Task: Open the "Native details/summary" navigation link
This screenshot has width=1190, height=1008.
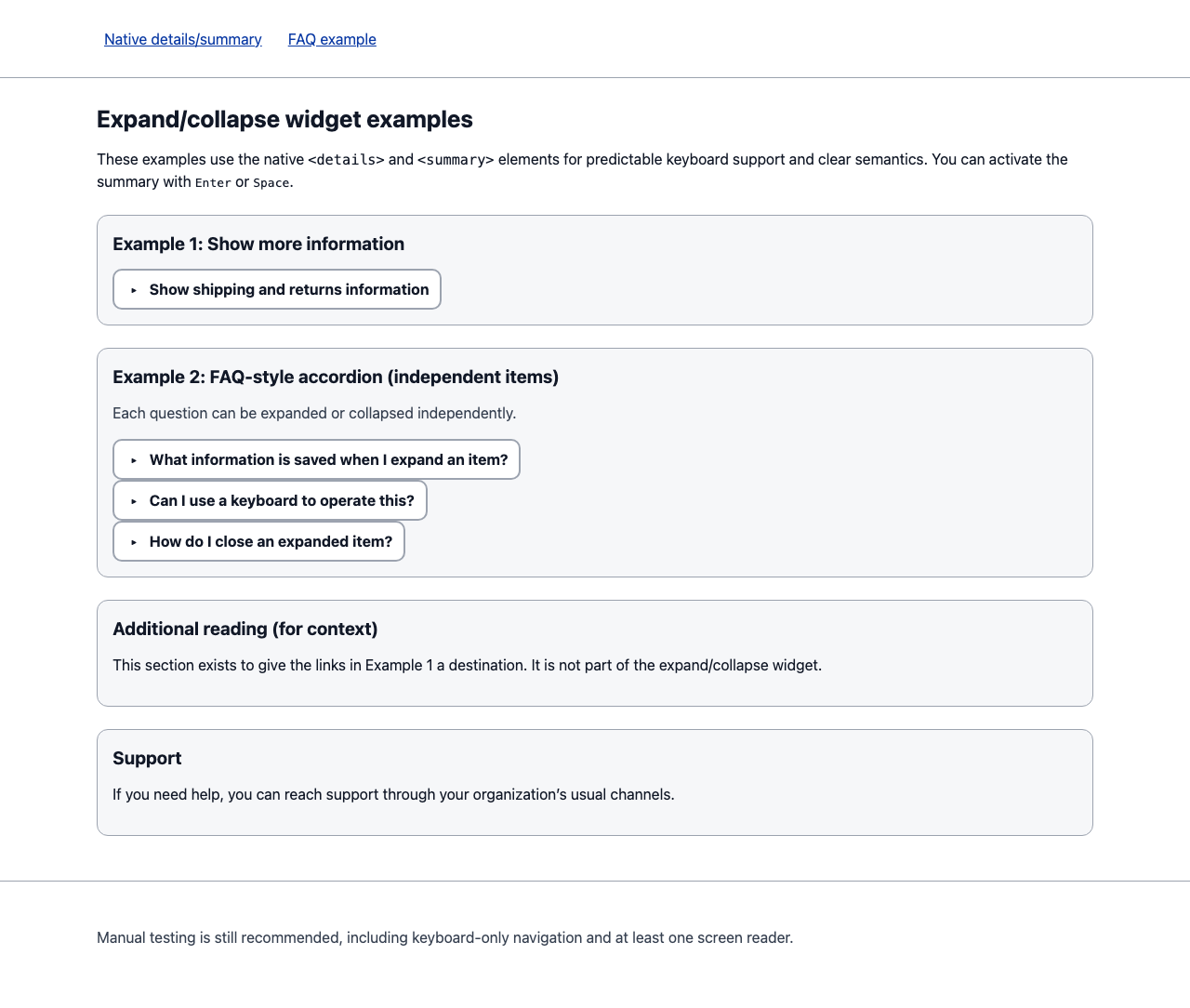Action: 182,39
